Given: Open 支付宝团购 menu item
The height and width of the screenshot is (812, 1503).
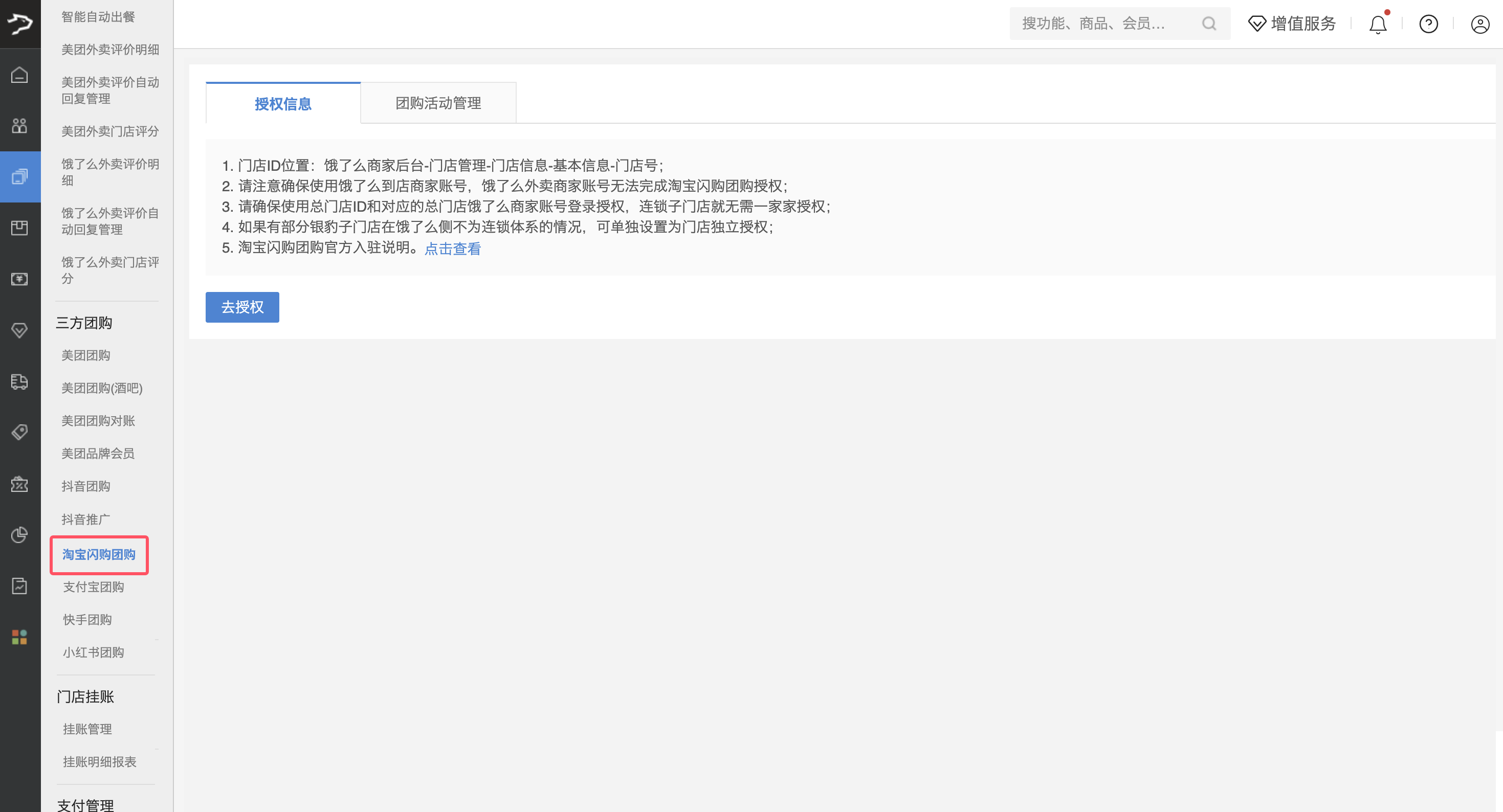Looking at the screenshot, I should [93, 588].
